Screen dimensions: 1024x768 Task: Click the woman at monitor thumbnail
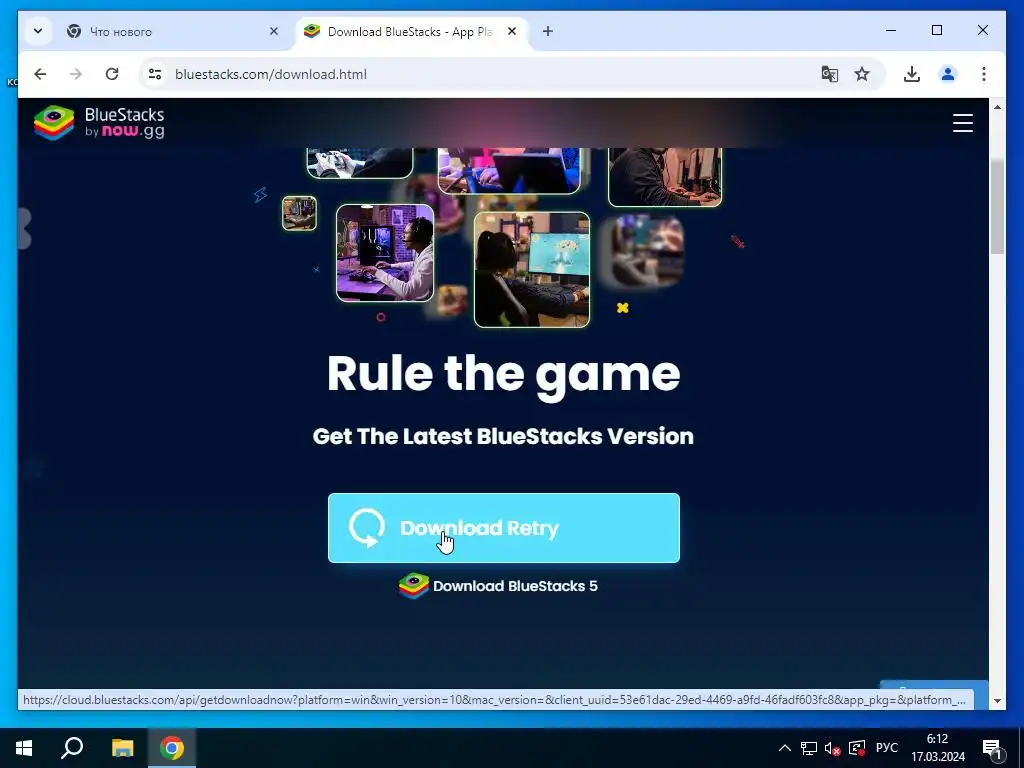coord(532,270)
